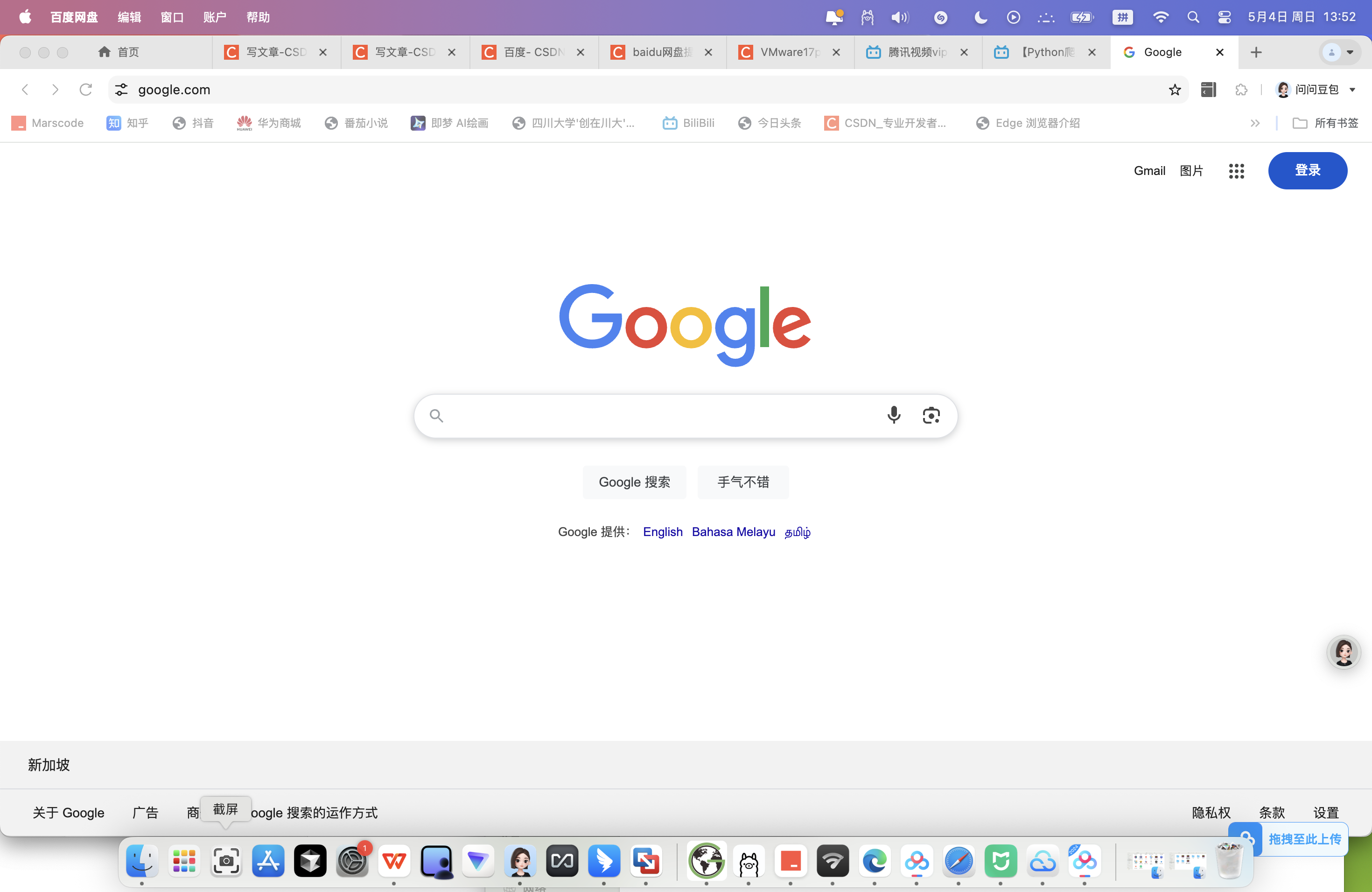
Task: Click the reload page icon
Action: tap(85, 90)
